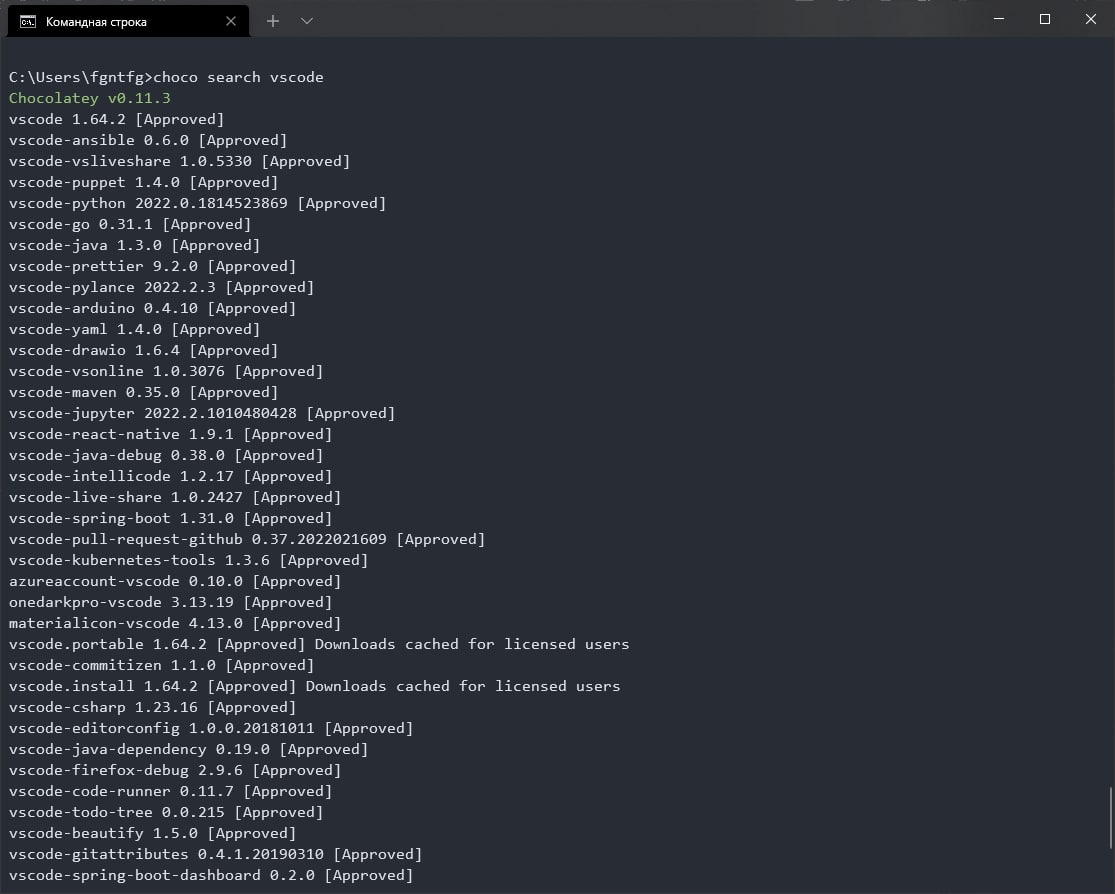The height and width of the screenshot is (894, 1115).
Task: Click the 'vscode-prettier 9.2.0' line
Action: 152,266
